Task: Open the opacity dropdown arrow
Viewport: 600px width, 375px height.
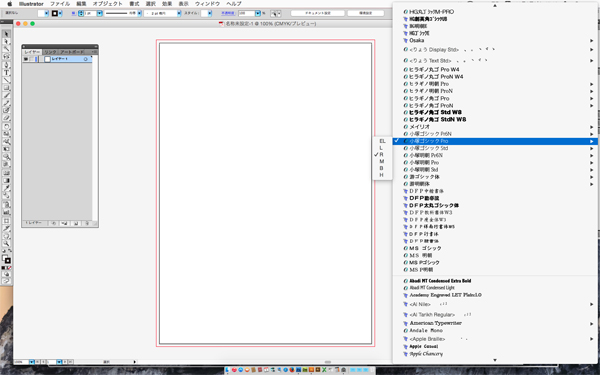Action: [258, 13]
